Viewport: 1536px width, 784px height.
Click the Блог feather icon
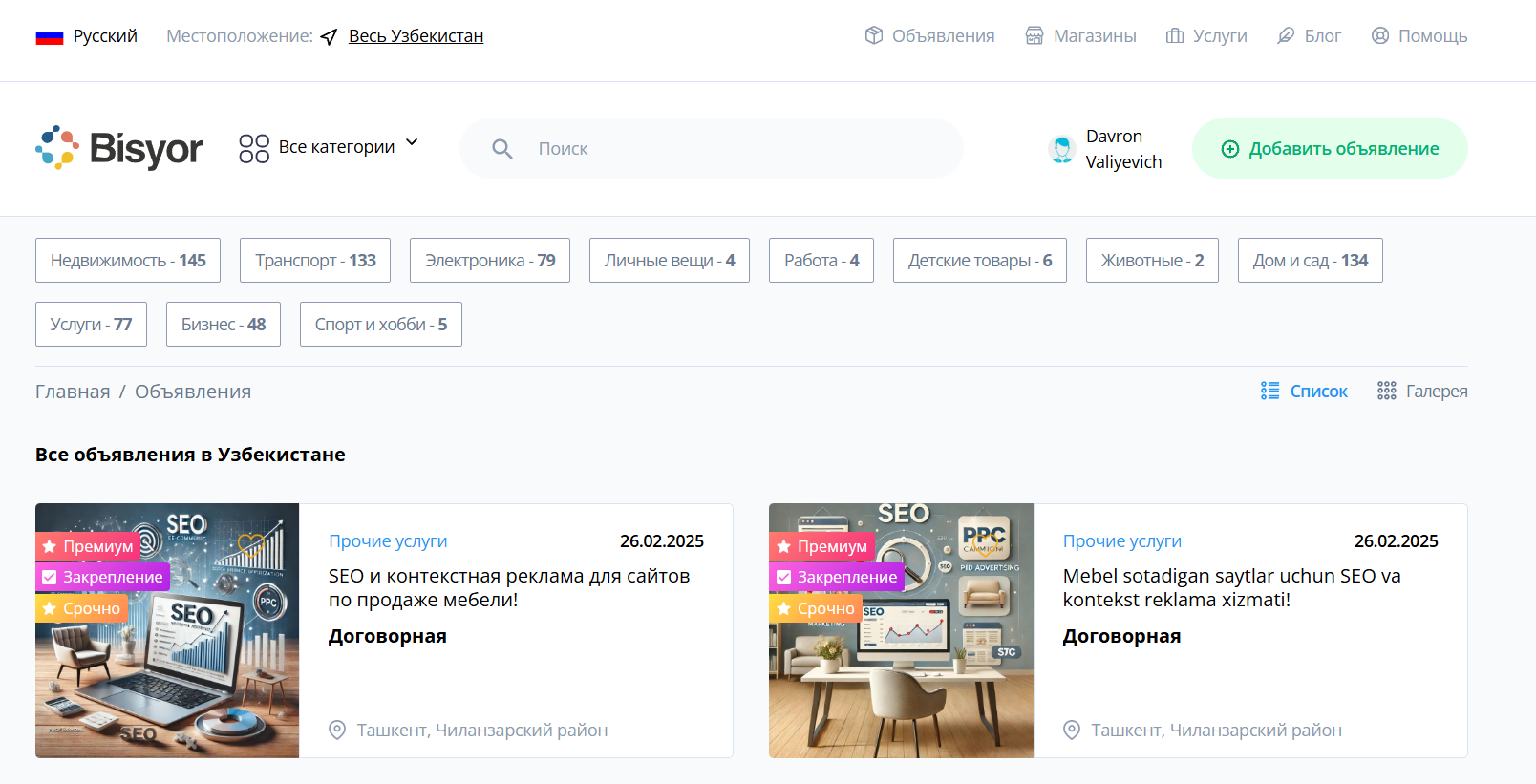1286,36
